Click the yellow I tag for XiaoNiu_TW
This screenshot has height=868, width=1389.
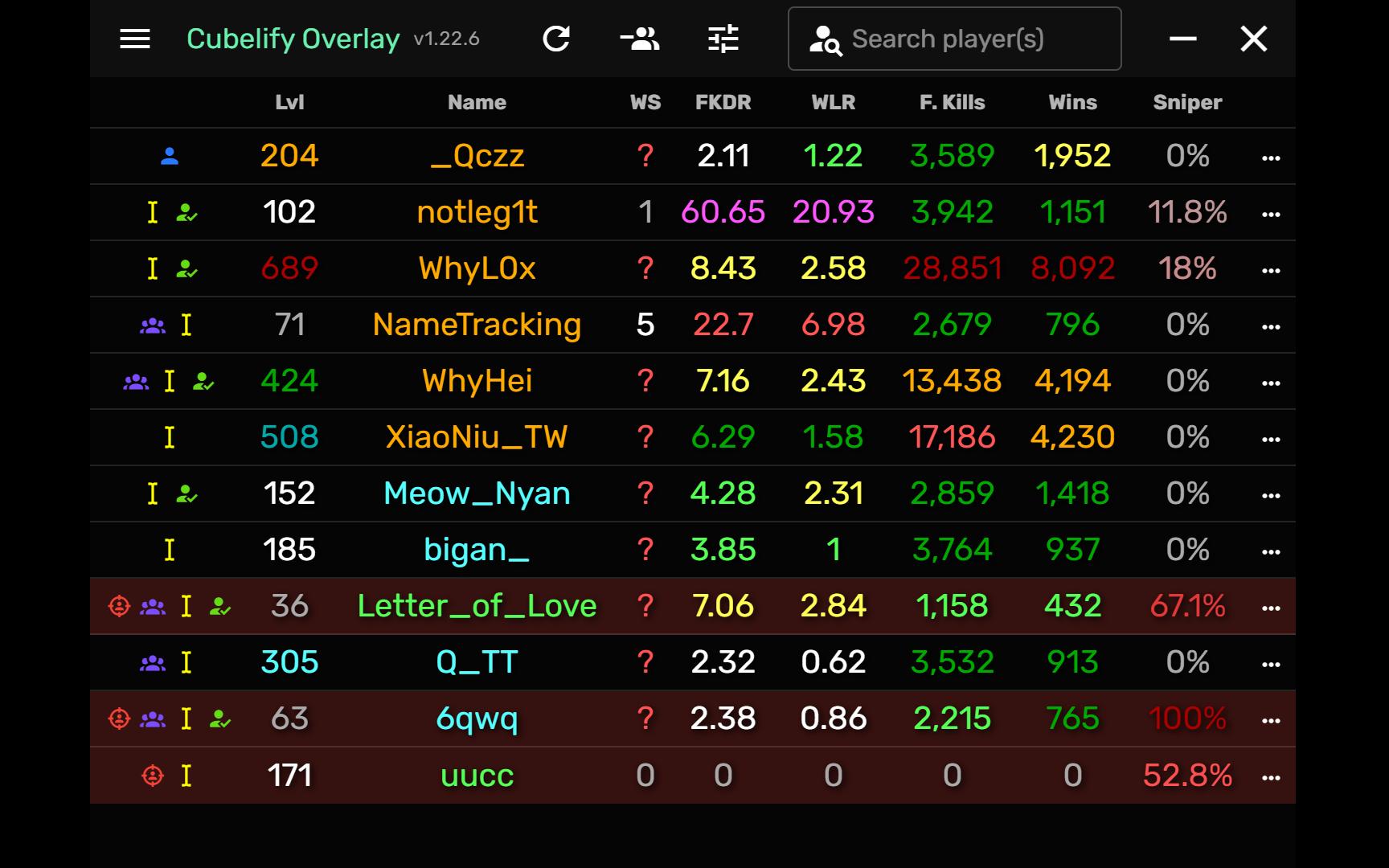coord(170,437)
